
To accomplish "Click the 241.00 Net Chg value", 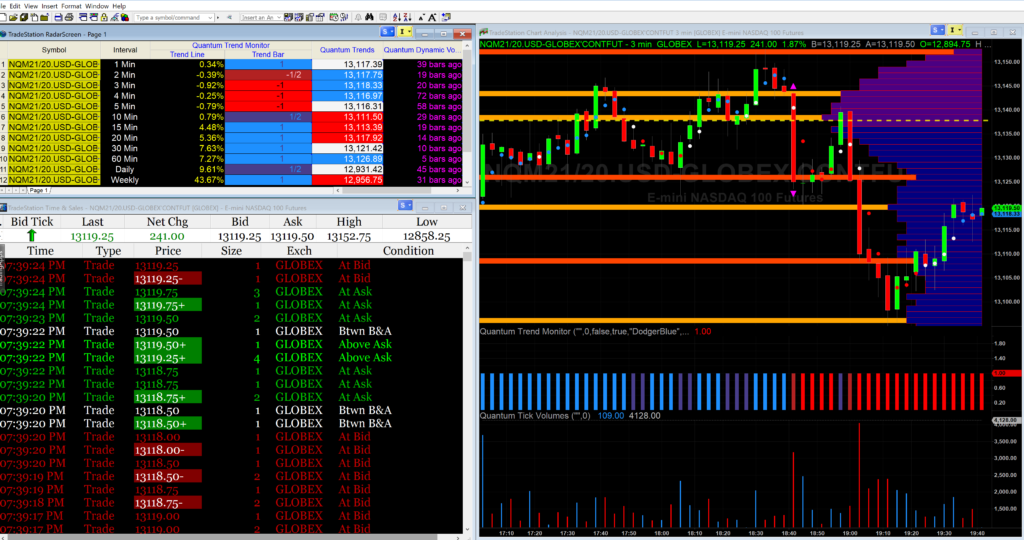I will point(167,236).
